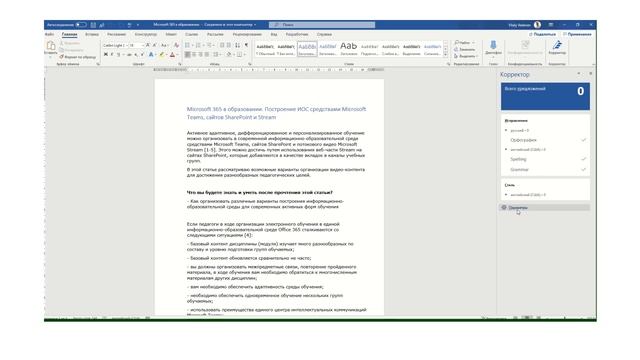Viewport: 640px width, 360px height.
Task: Switch to the Review (Рецензирование) tab
Action: tap(247, 35)
